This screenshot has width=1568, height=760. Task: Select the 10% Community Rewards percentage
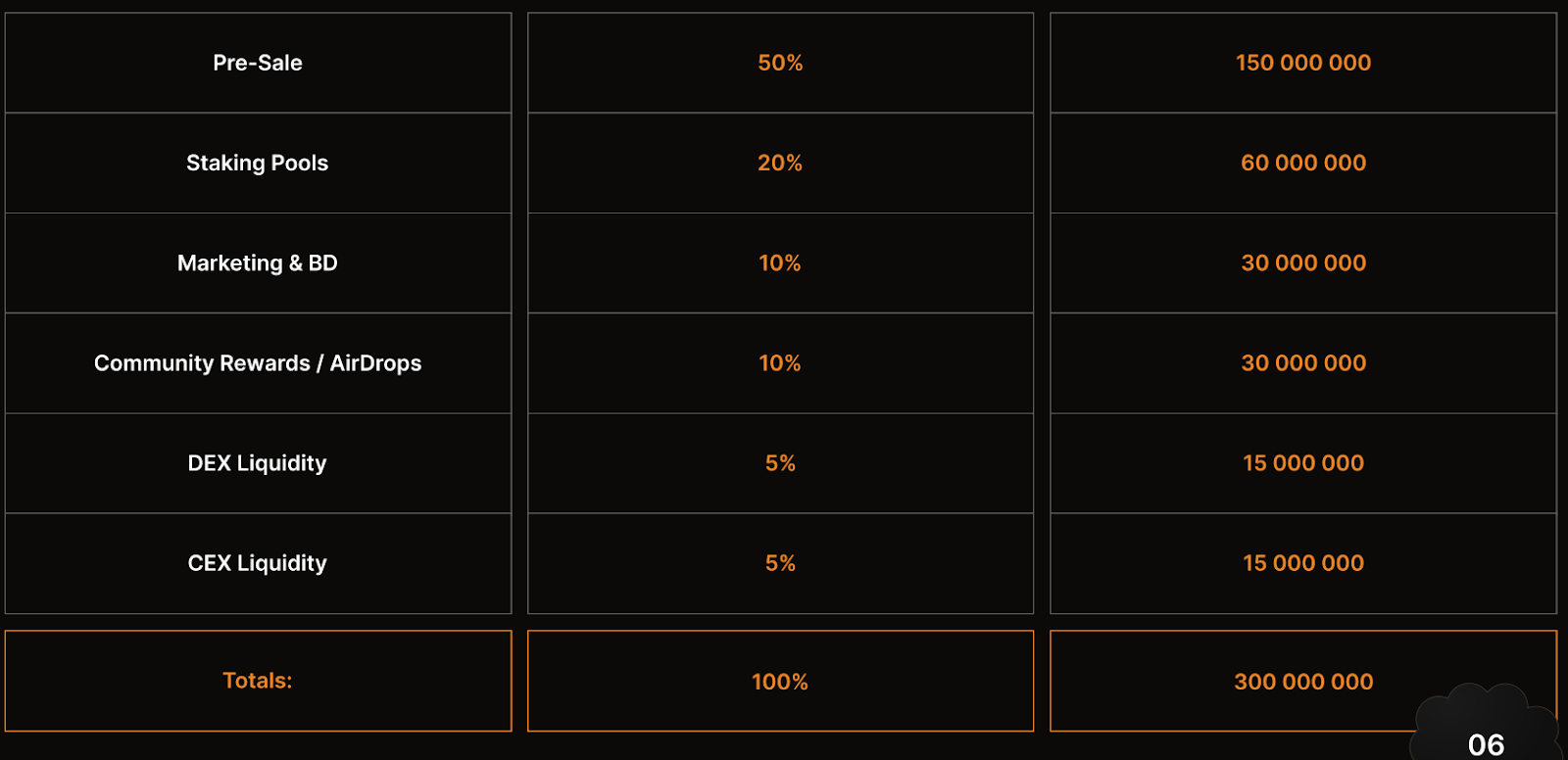tap(780, 363)
